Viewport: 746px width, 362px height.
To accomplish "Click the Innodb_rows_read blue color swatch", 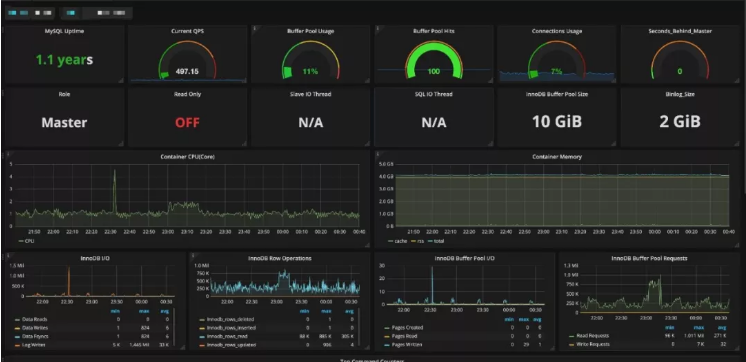I will pyautogui.click(x=202, y=336).
